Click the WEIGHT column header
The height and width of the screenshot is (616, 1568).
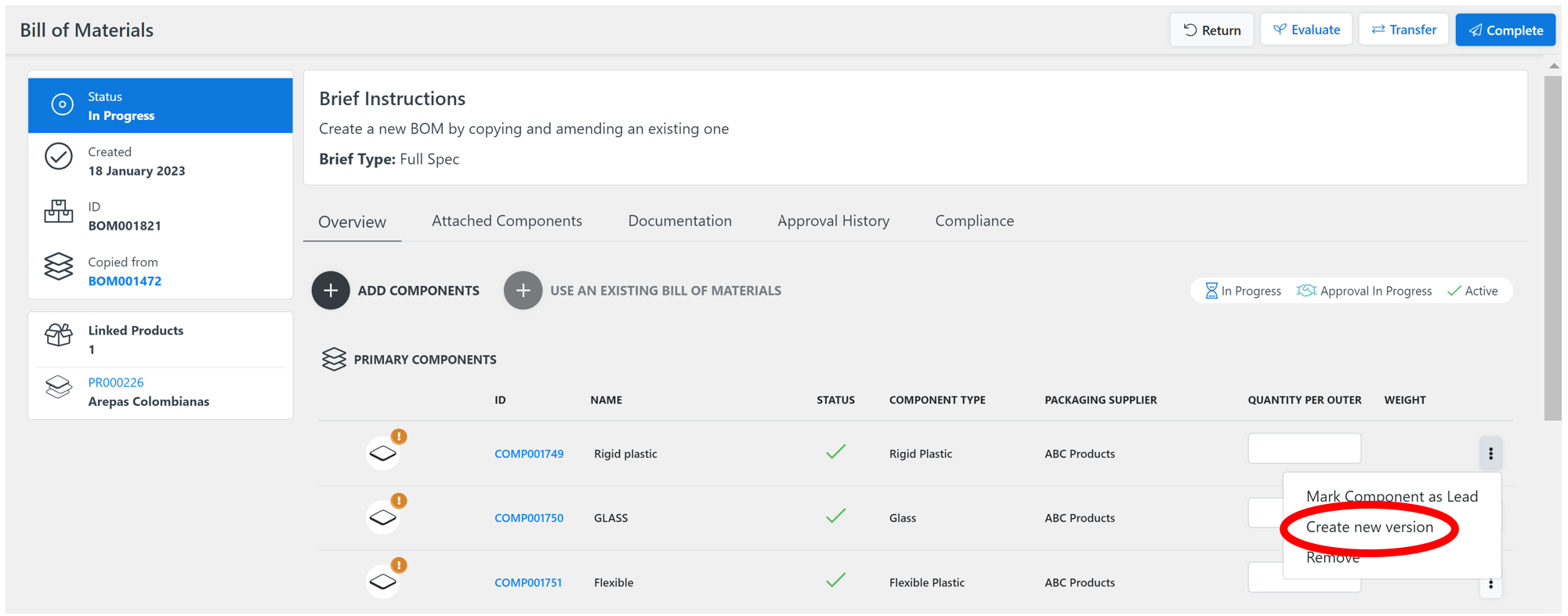coord(1404,400)
